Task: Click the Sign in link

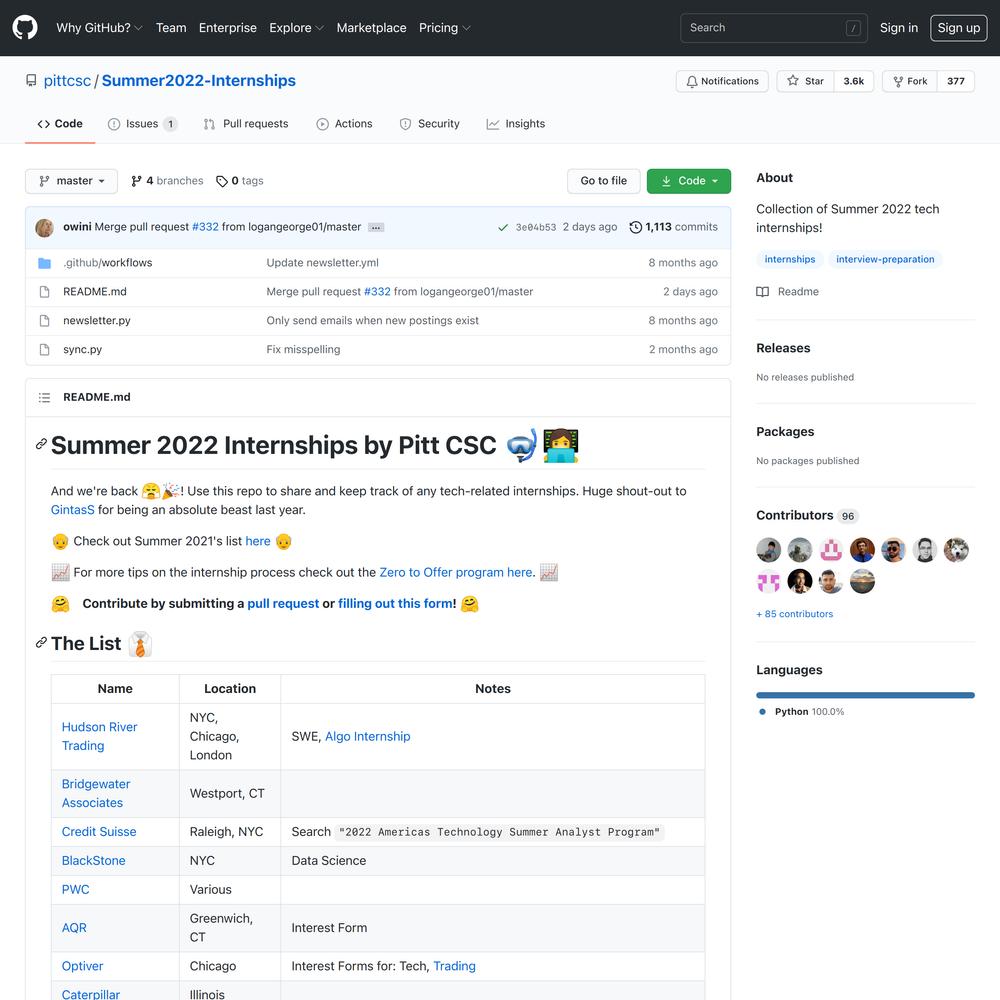Action: (x=899, y=28)
